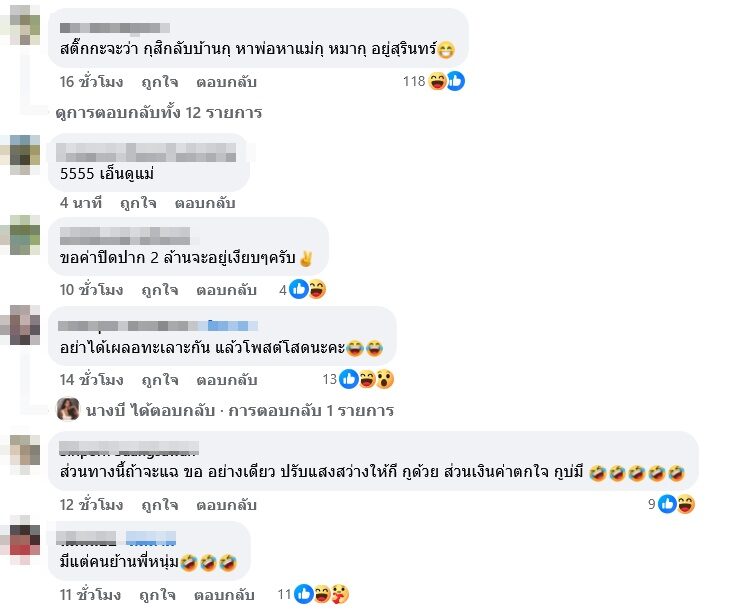747x611 pixels.
Task: Click the like icon beside count 9
Action: coord(667,504)
